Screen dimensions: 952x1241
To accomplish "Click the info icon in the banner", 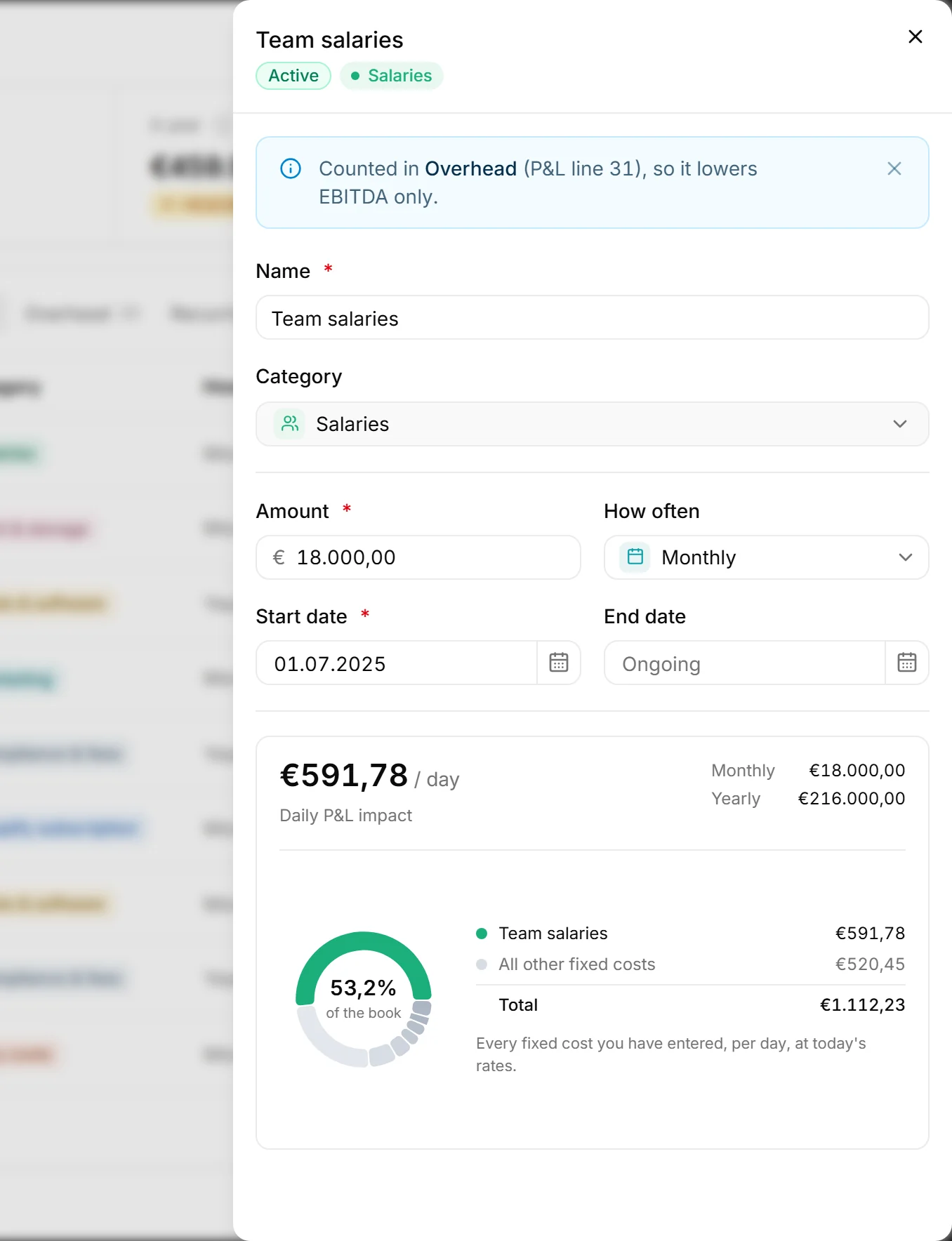I will 291,168.
